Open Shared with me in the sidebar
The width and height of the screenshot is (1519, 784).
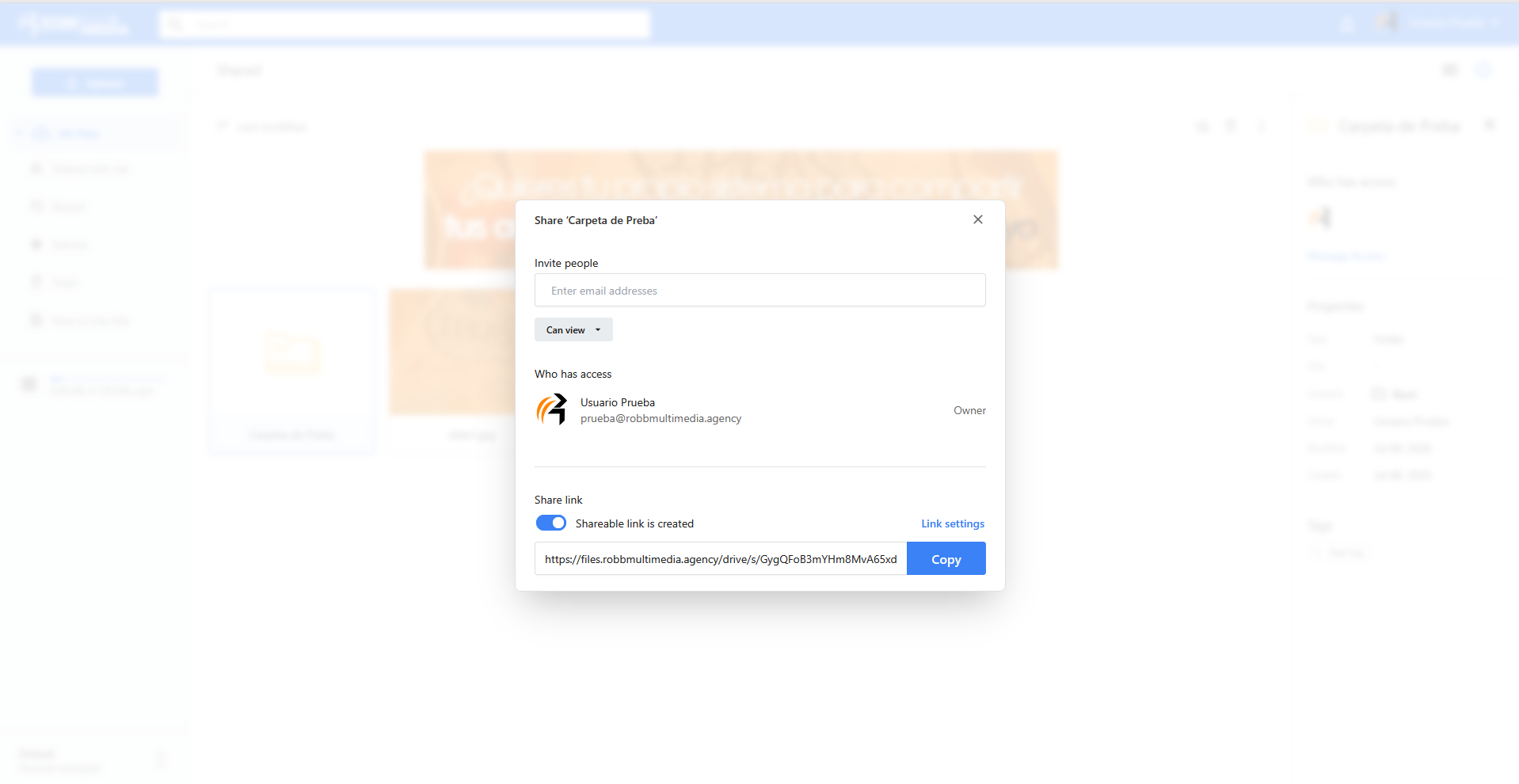click(x=89, y=169)
